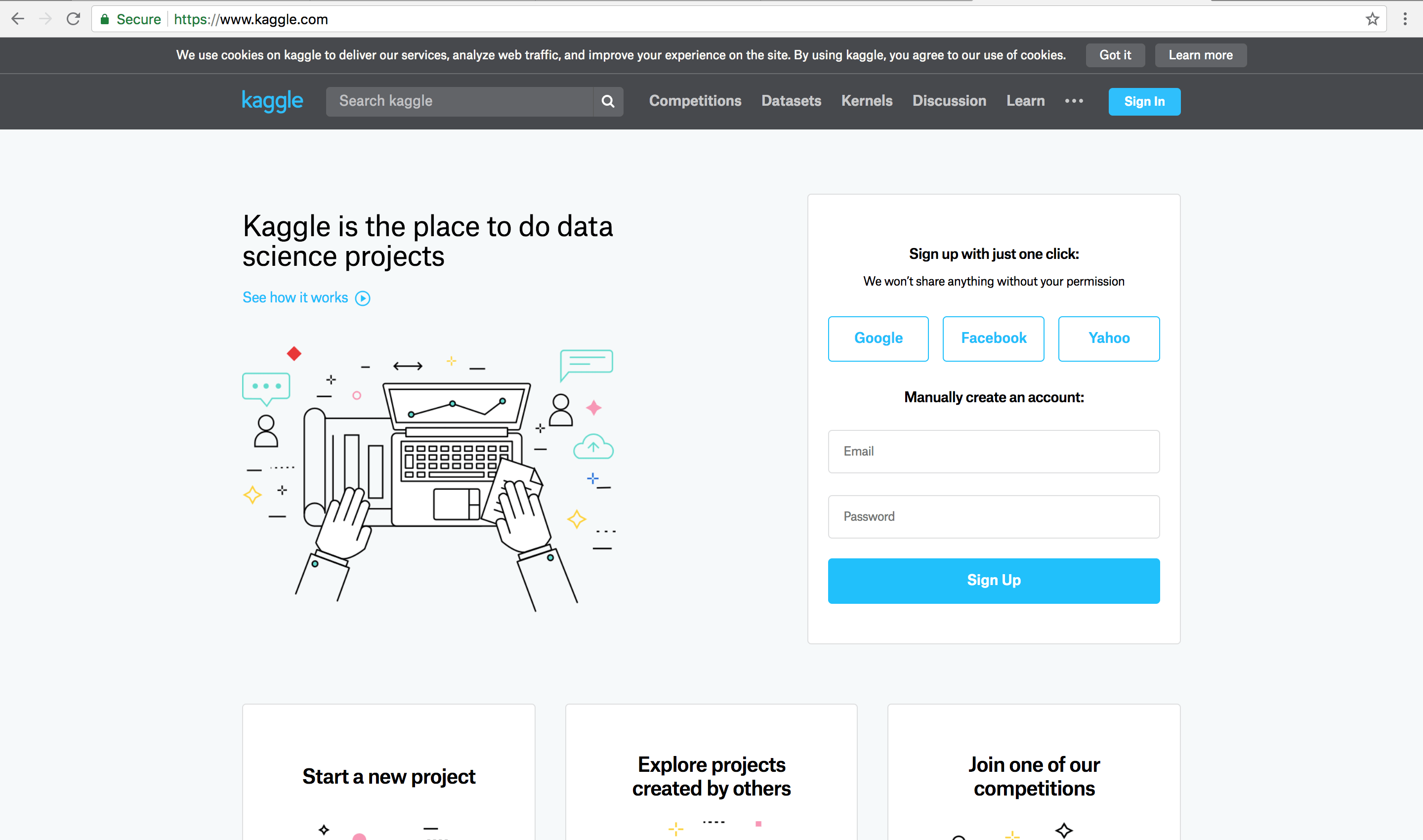The image size is (1423, 840).
Task: Go back with the browser back arrow
Action: click(18, 19)
